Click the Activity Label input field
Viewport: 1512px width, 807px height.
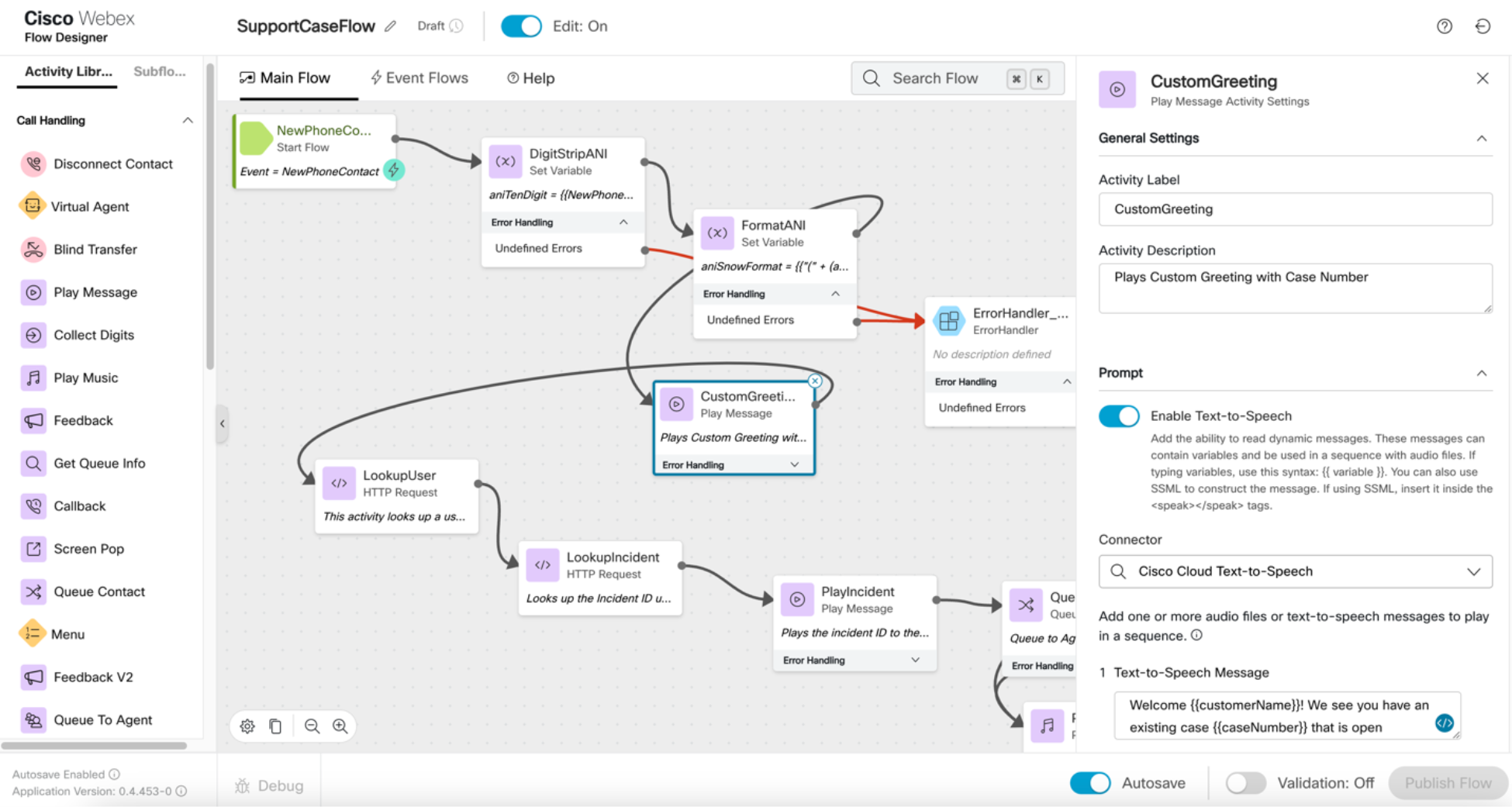(1295, 209)
